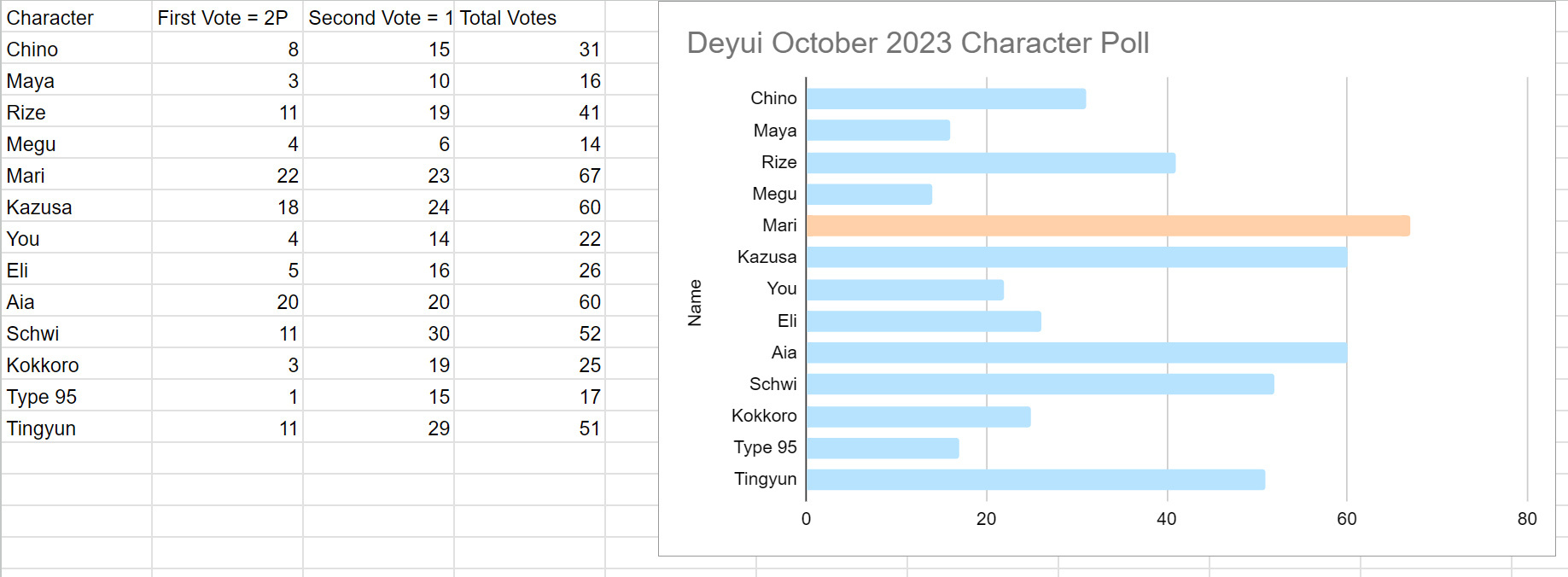Click the vertical Name axis title
1568x577 pixels.
[x=695, y=302]
